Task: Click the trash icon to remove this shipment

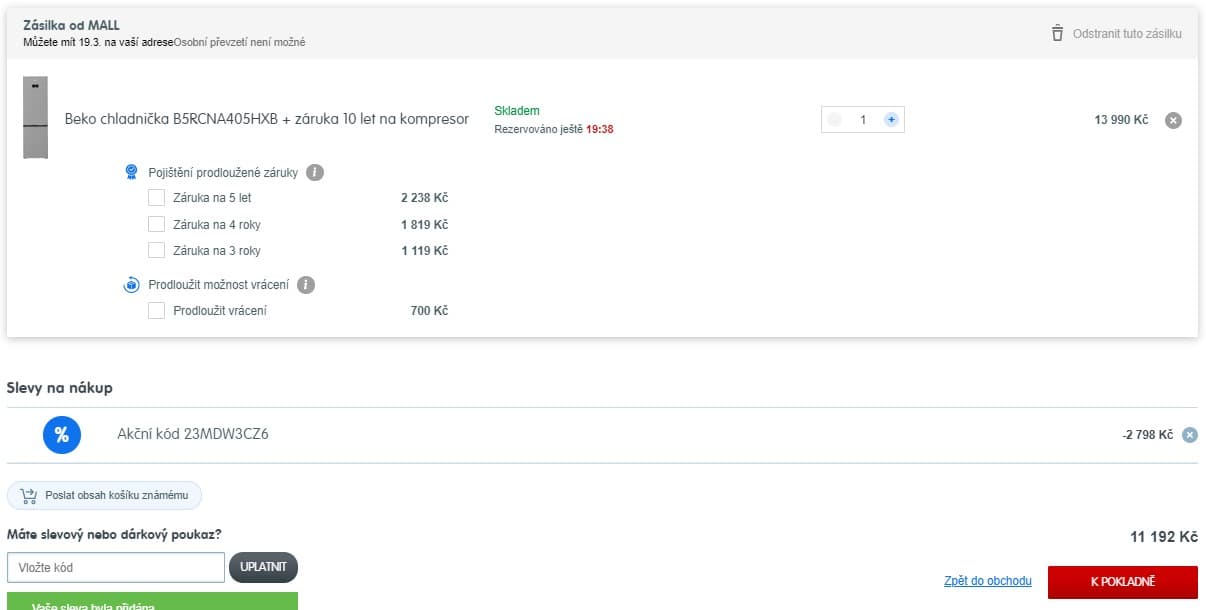Action: [x=1057, y=33]
